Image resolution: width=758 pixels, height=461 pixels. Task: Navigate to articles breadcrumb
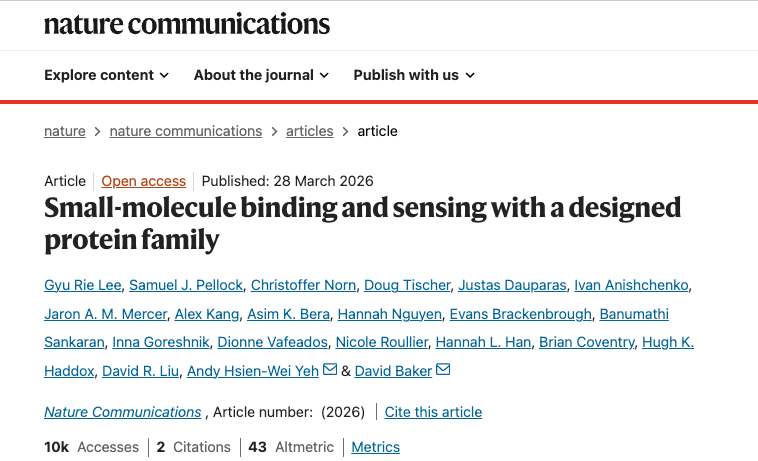click(x=310, y=131)
